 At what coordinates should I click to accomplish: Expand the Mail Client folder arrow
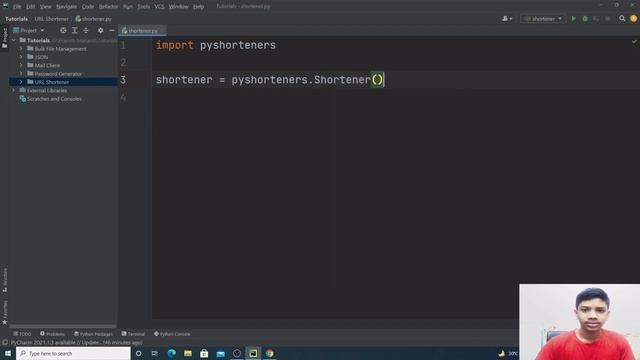point(21,65)
